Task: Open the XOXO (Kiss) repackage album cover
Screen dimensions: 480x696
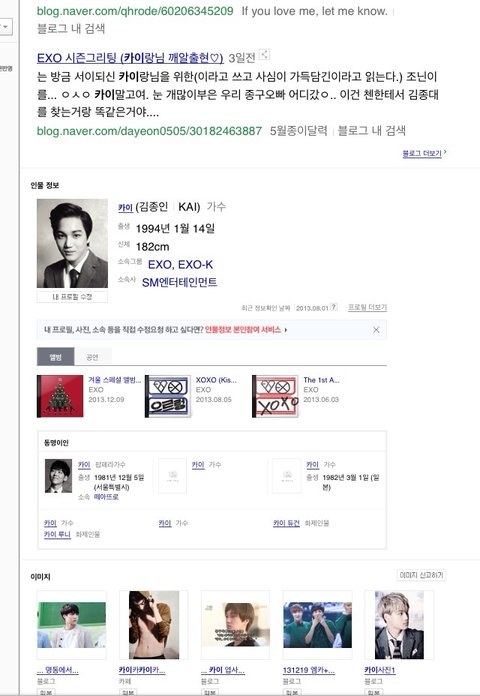Action: click(168, 396)
